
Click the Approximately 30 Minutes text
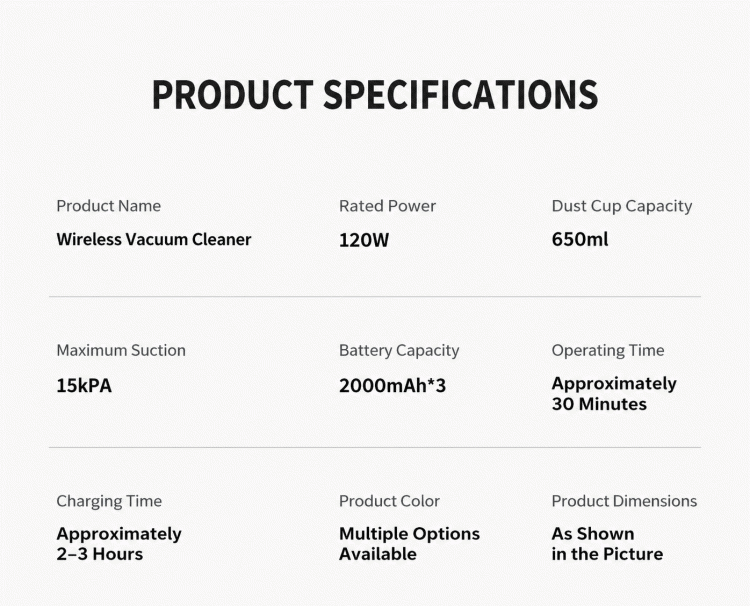tap(614, 394)
